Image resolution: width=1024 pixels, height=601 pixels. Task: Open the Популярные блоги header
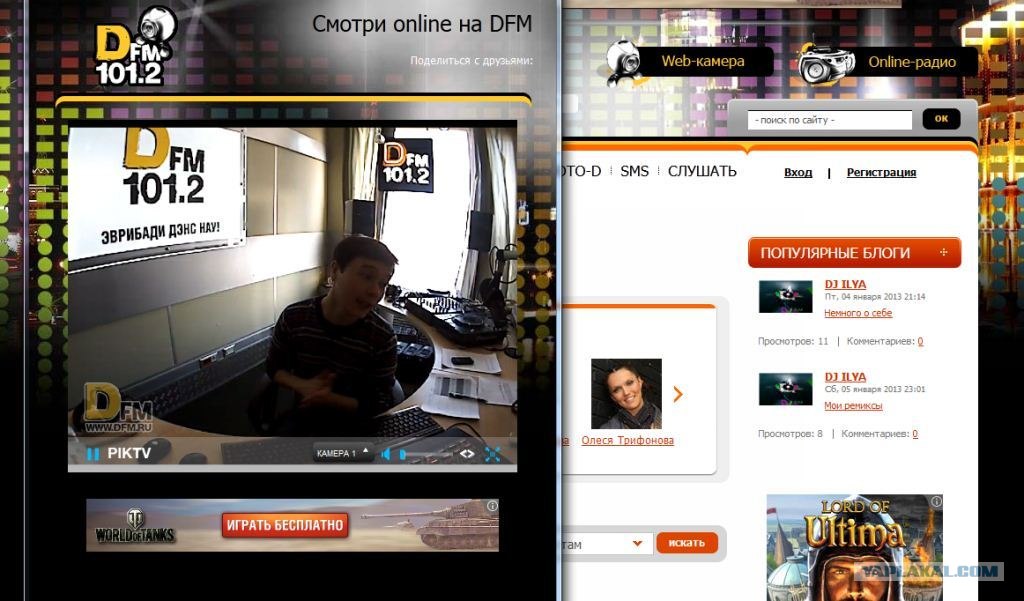tap(854, 253)
